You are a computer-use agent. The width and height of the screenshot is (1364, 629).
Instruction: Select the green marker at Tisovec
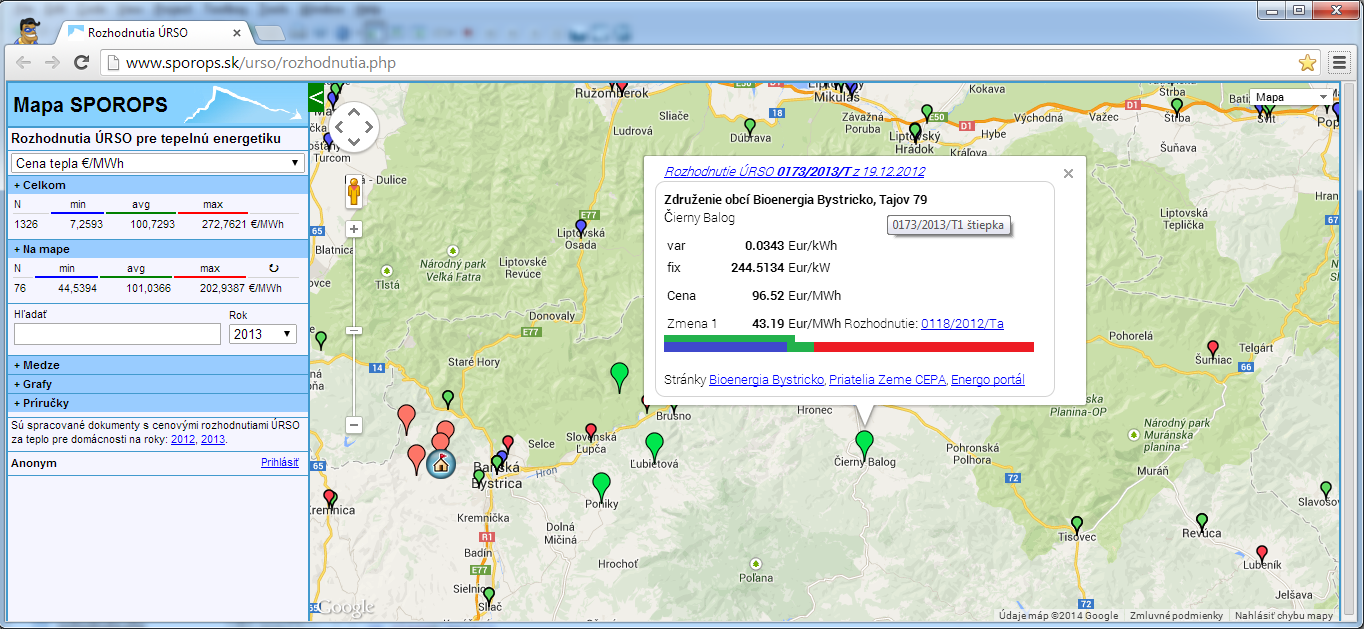click(x=1077, y=524)
